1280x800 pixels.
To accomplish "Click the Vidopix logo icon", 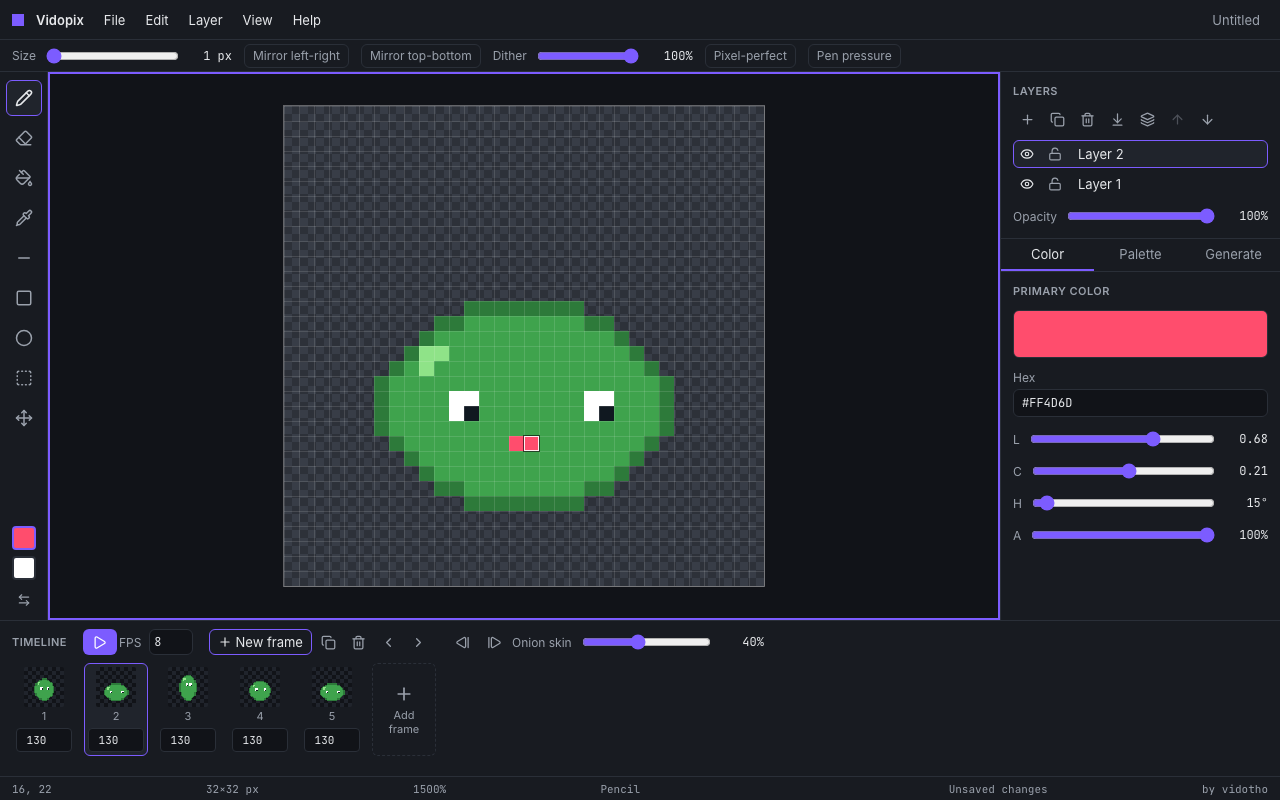I will [18, 20].
